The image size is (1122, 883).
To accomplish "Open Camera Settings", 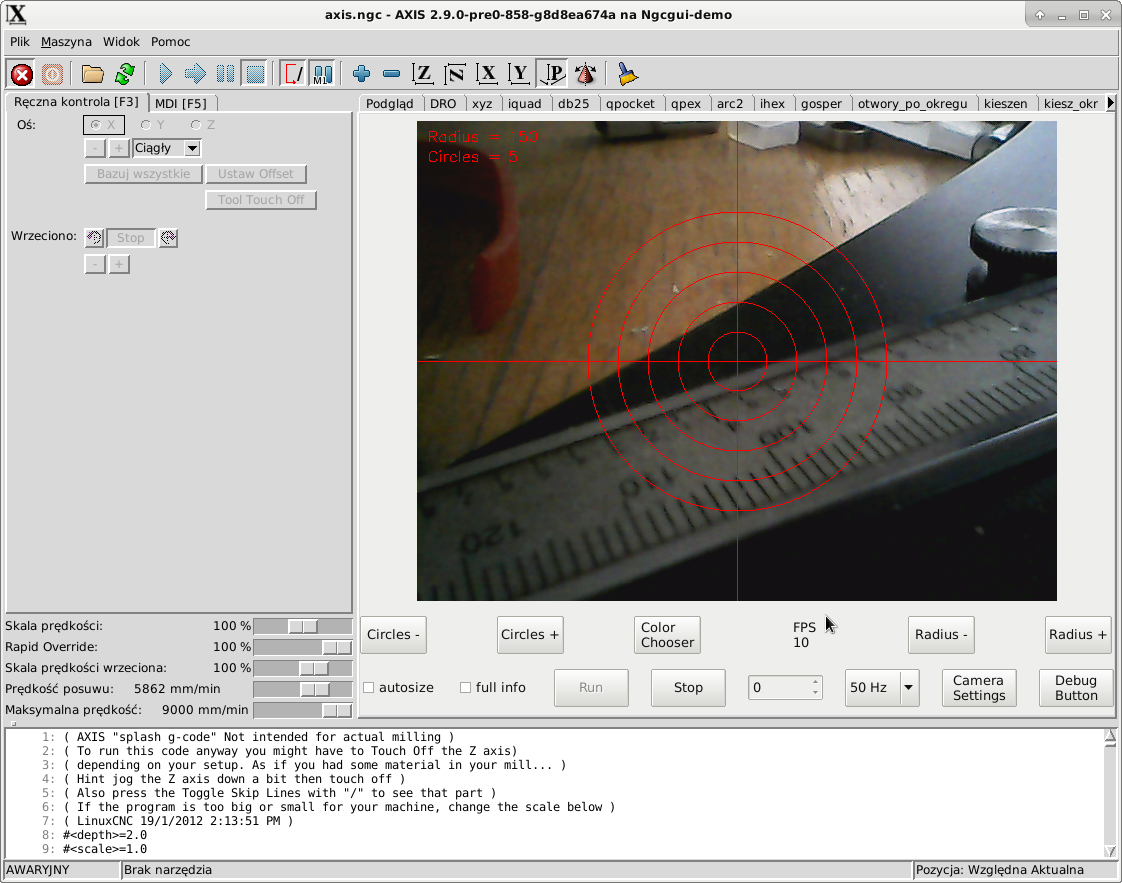I will click(x=979, y=688).
